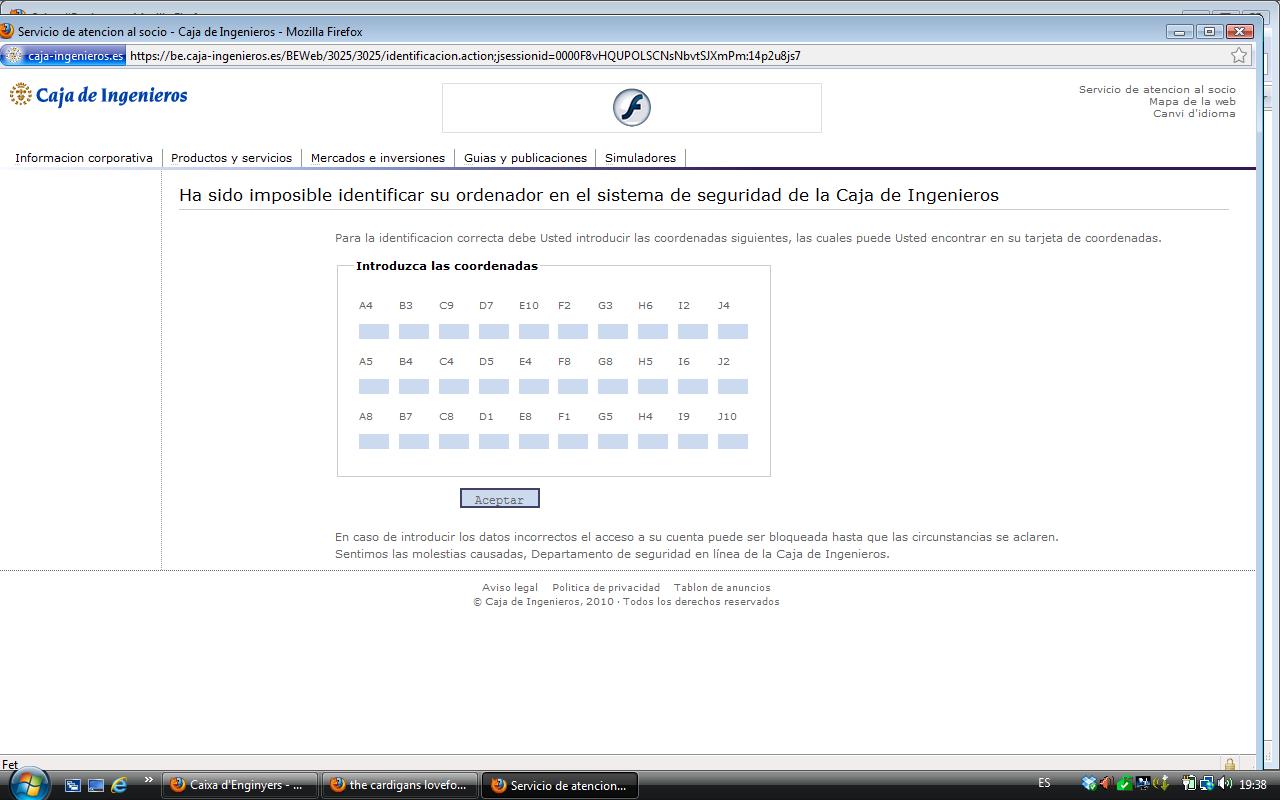The height and width of the screenshot is (800, 1280).
Task: Click the G3 coordinate input field
Action: pyautogui.click(x=613, y=331)
